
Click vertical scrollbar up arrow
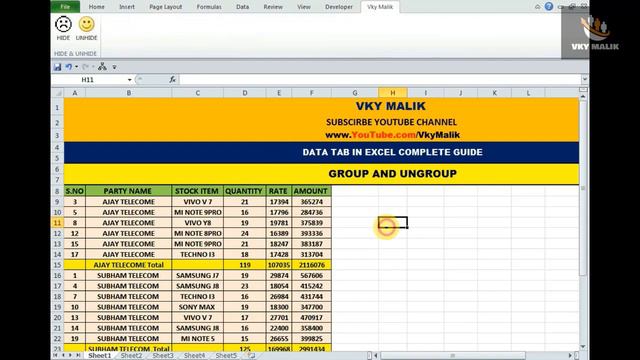click(583, 97)
